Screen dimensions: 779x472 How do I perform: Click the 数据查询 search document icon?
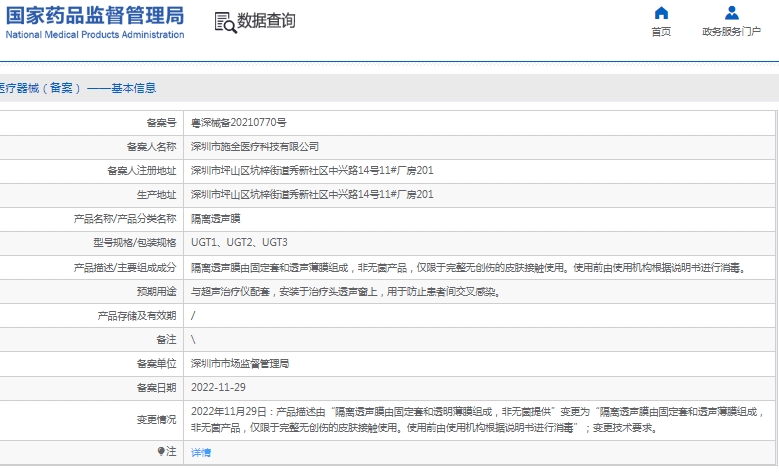pyautogui.click(x=225, y=22)
